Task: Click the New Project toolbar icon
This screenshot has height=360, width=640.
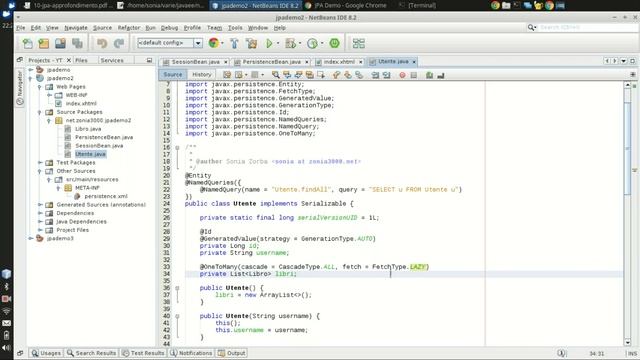Action: [44, 43]
